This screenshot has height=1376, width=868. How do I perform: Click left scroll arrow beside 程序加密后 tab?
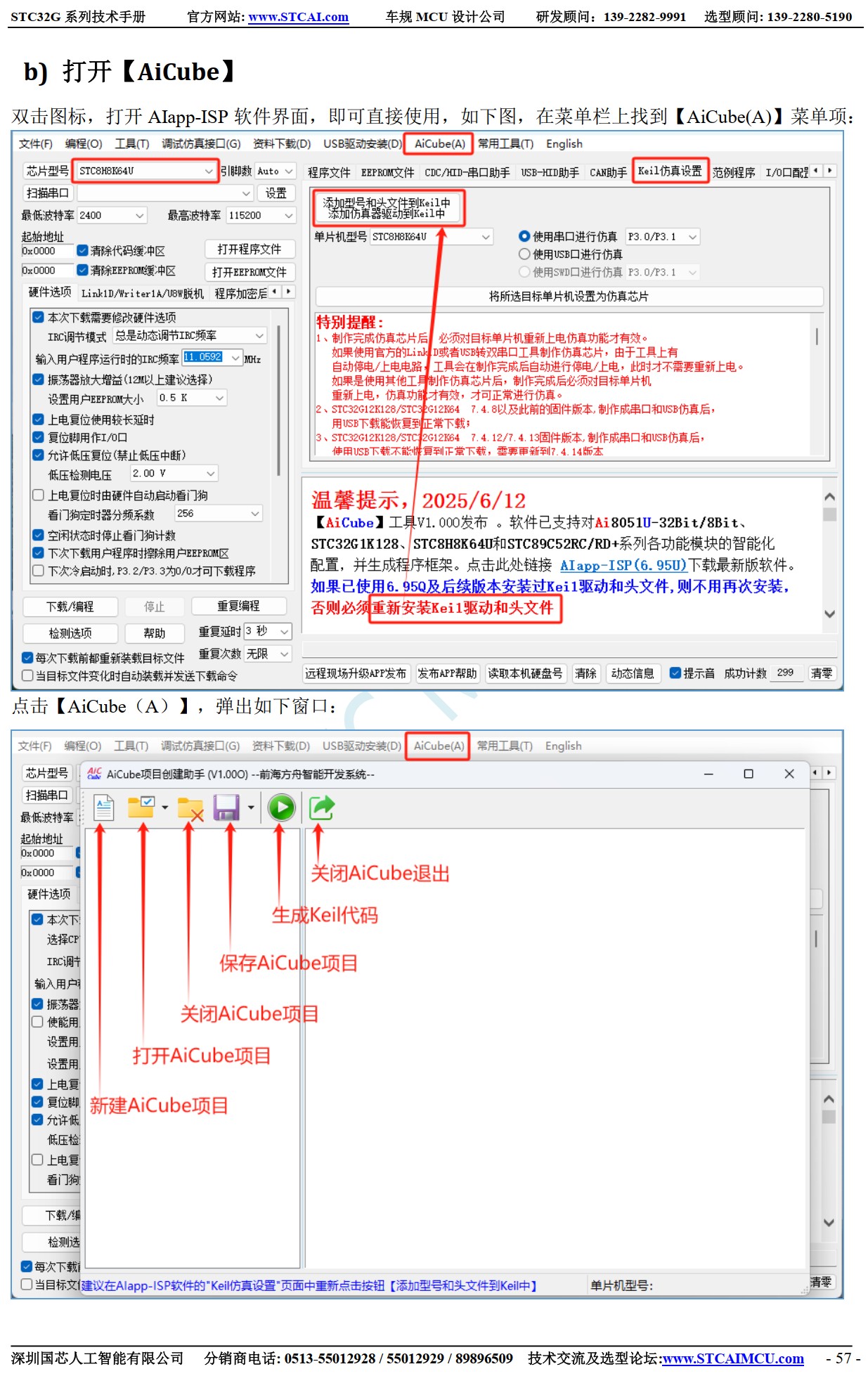coord(275,292)
